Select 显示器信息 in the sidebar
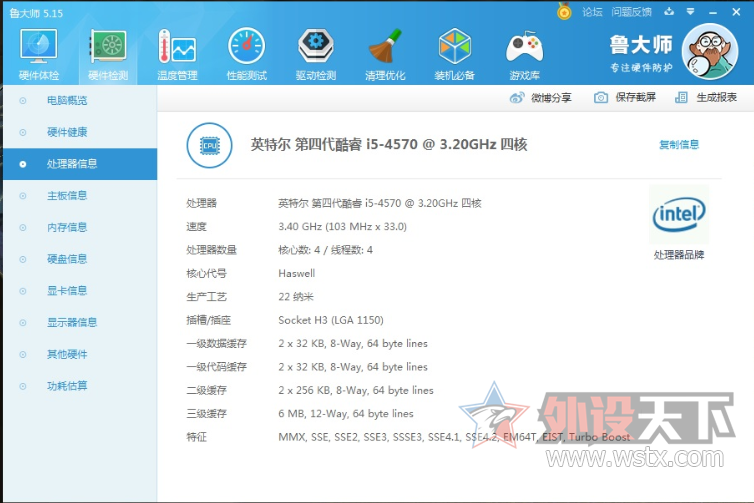754x503 pixels. [x=80, y=323]
